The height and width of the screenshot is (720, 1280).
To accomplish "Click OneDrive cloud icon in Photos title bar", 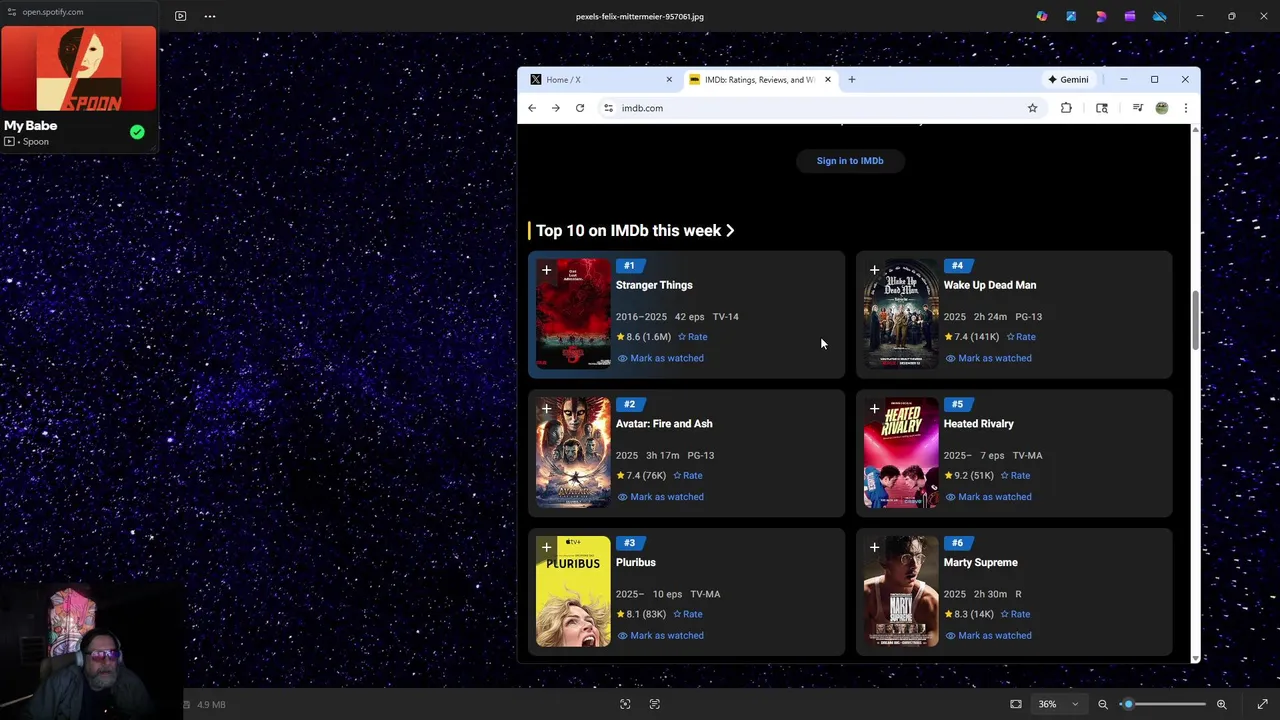I will pos(1159,16).
